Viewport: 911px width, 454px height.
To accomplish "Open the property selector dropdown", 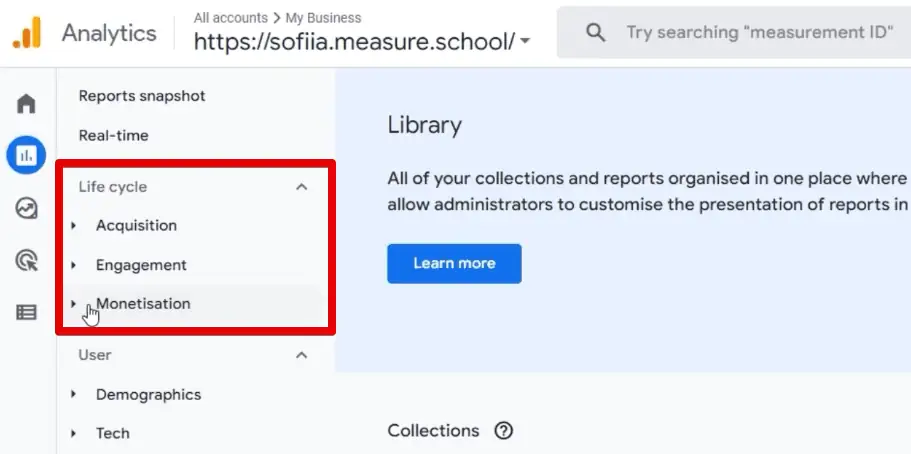I will click(x=525, y=43).
